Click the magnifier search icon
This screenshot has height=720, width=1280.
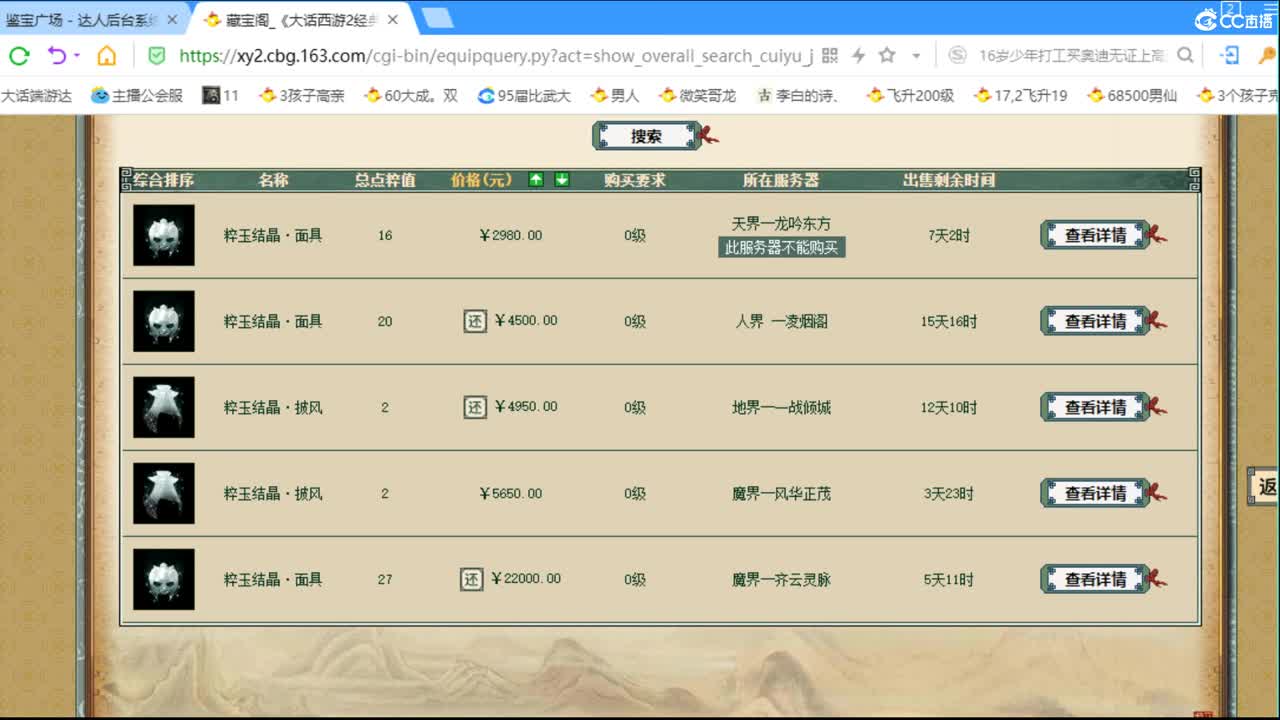click(x=1185, y=56)
